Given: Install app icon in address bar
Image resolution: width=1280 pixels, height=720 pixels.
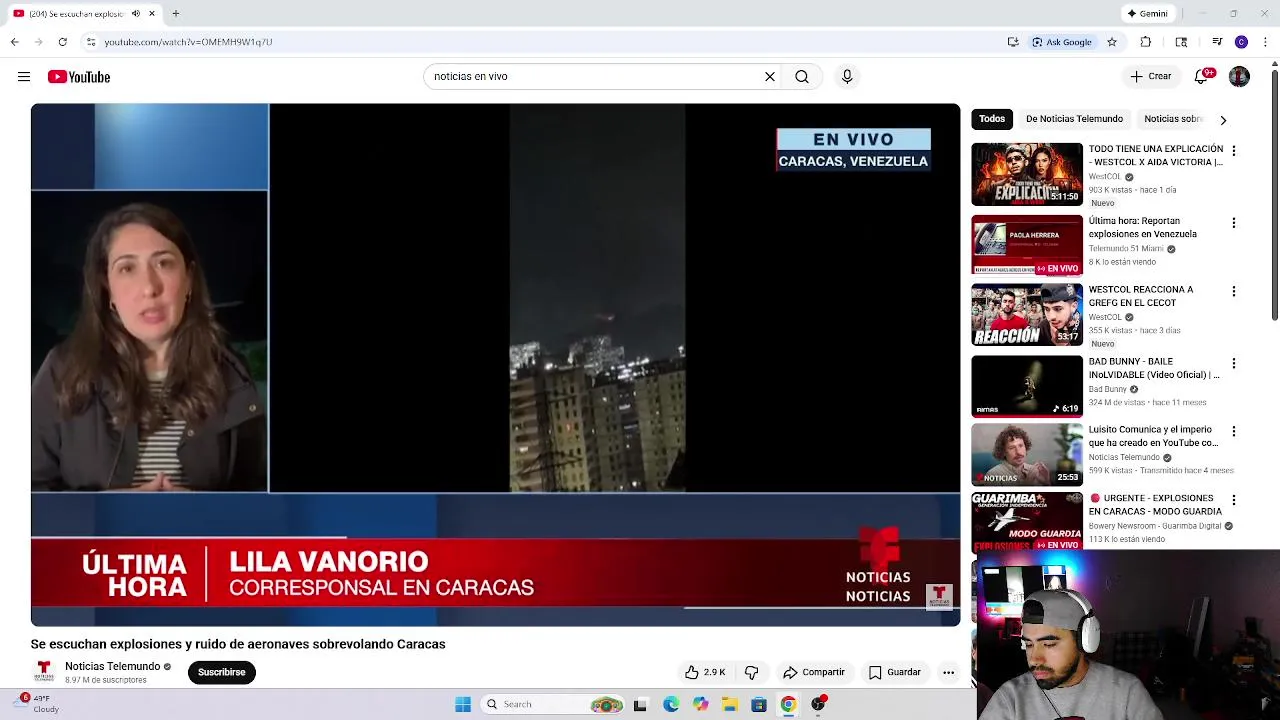Looking at the screenshot, I should [x=1013, y=42].
